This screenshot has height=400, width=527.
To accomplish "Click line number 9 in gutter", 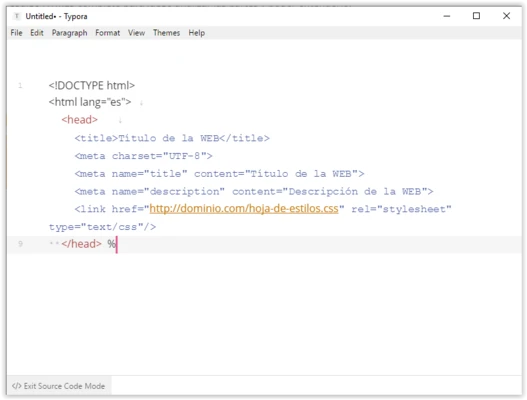I will tap(21, 244).
